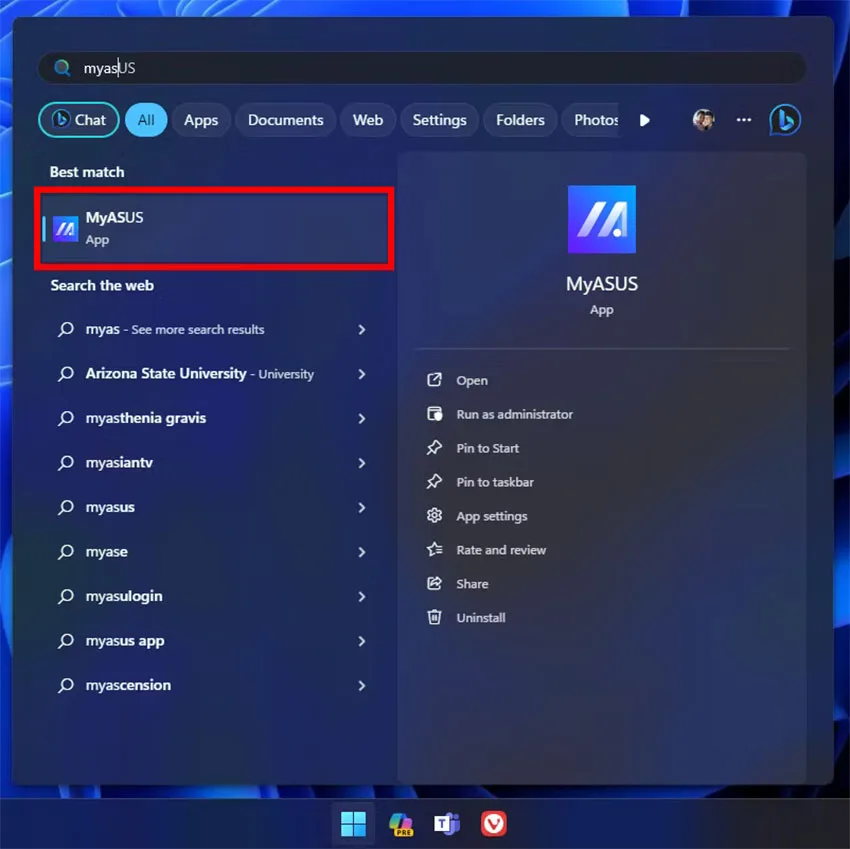Click the pin icon beside Pin to taskbar

tap(434, 481)
